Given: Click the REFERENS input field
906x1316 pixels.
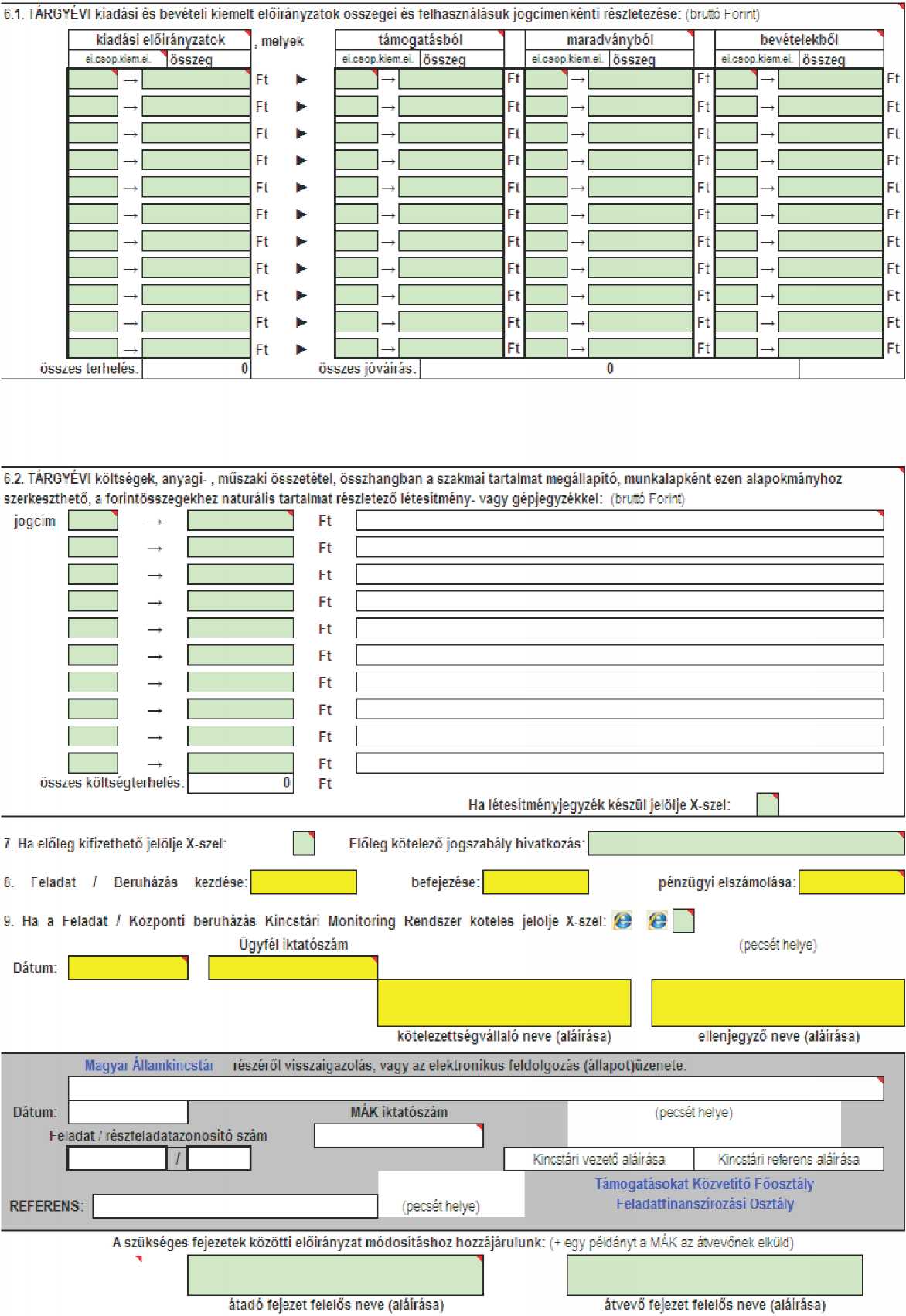Looking at the screenshot, I should pyautogui.click(x=236, y=1205).
